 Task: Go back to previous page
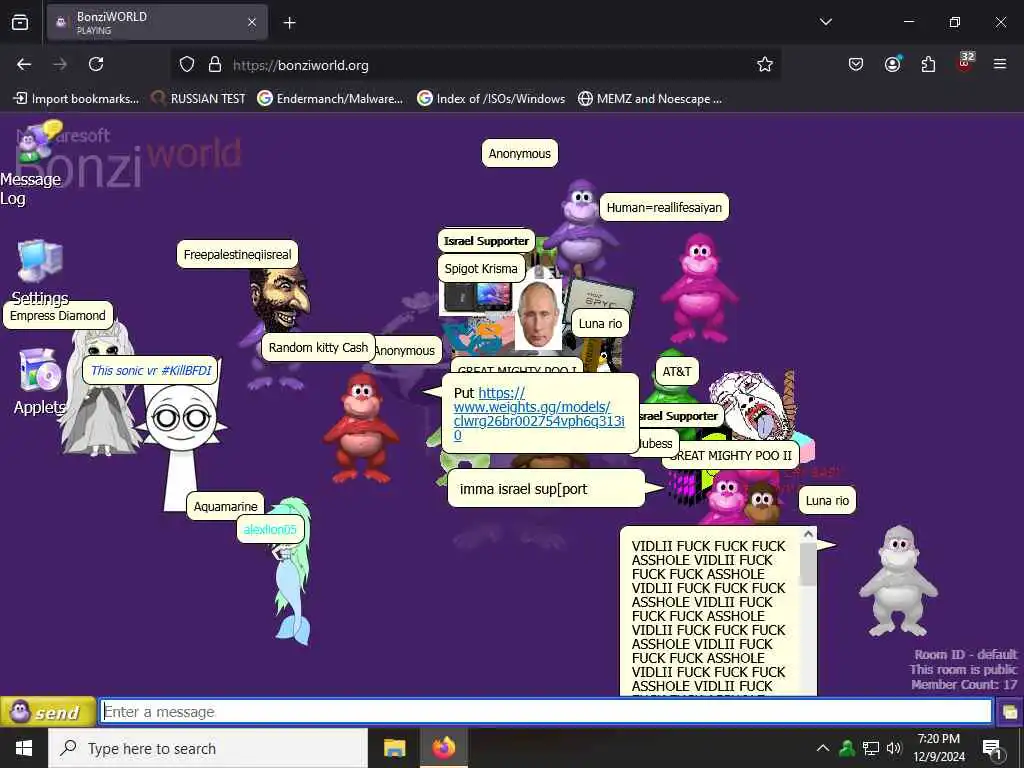click(x=24, y=65)
